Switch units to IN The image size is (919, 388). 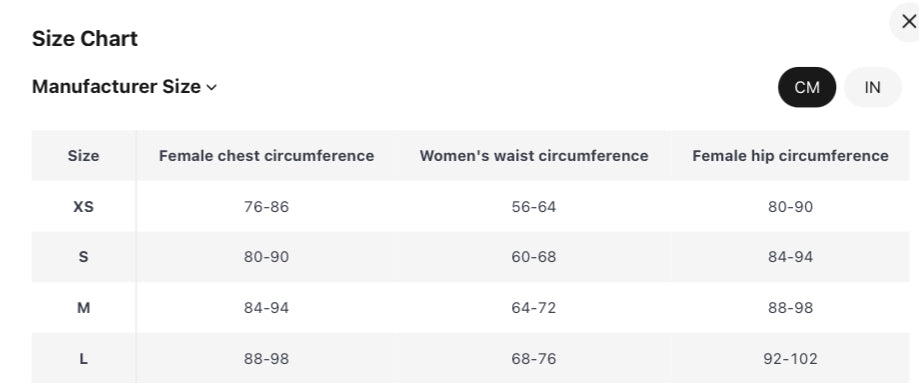872,87
